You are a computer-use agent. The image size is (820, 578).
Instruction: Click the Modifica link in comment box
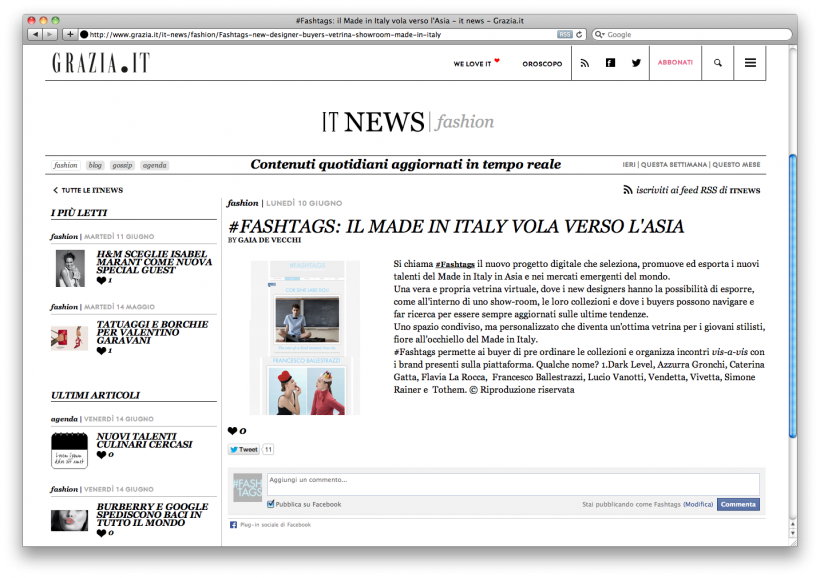point(698,504)
